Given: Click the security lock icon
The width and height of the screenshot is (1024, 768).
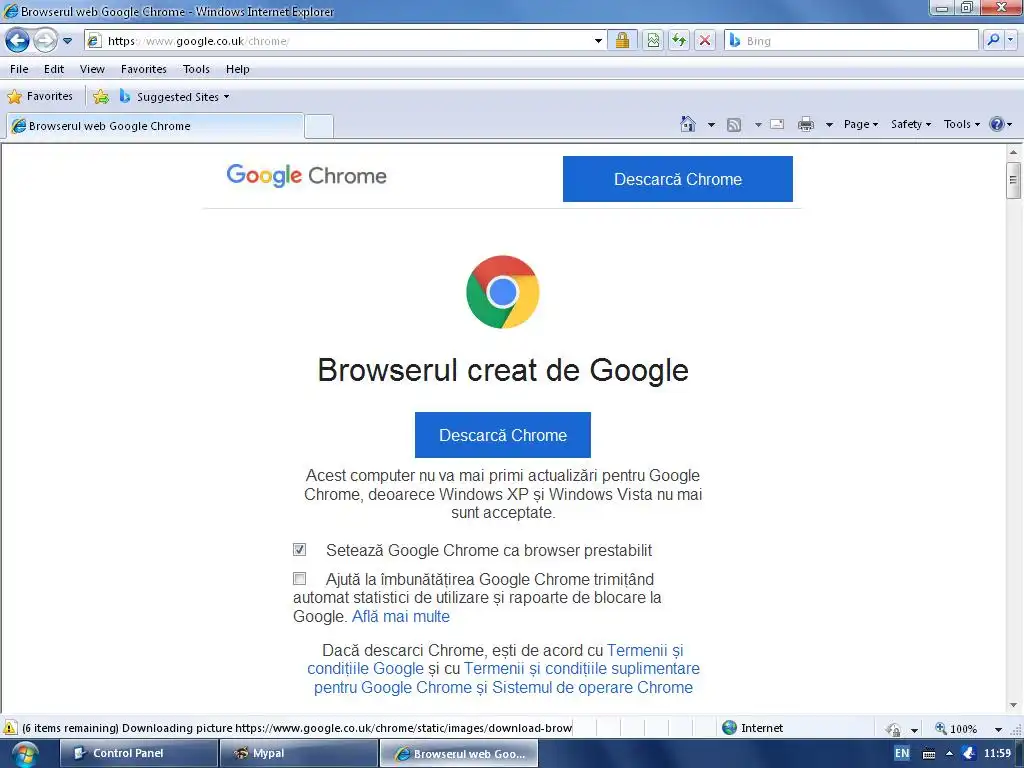Looking at the screenshot, I should pyautogui.click(x=622, y=40).
